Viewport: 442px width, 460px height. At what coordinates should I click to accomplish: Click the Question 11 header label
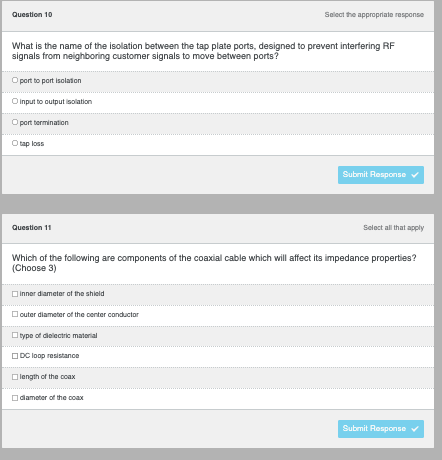click(x=32, y=228)
